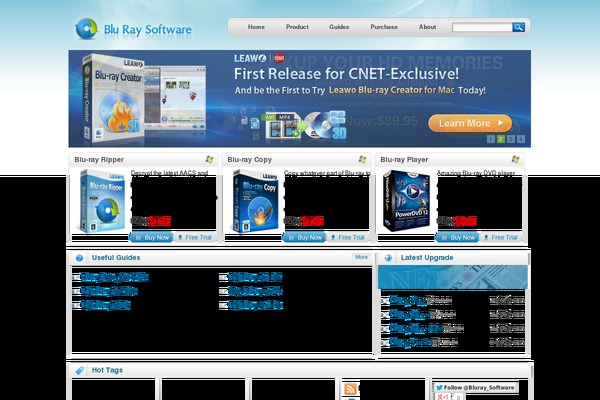Click the Blu Ray Software logo

tap(133, 29)
